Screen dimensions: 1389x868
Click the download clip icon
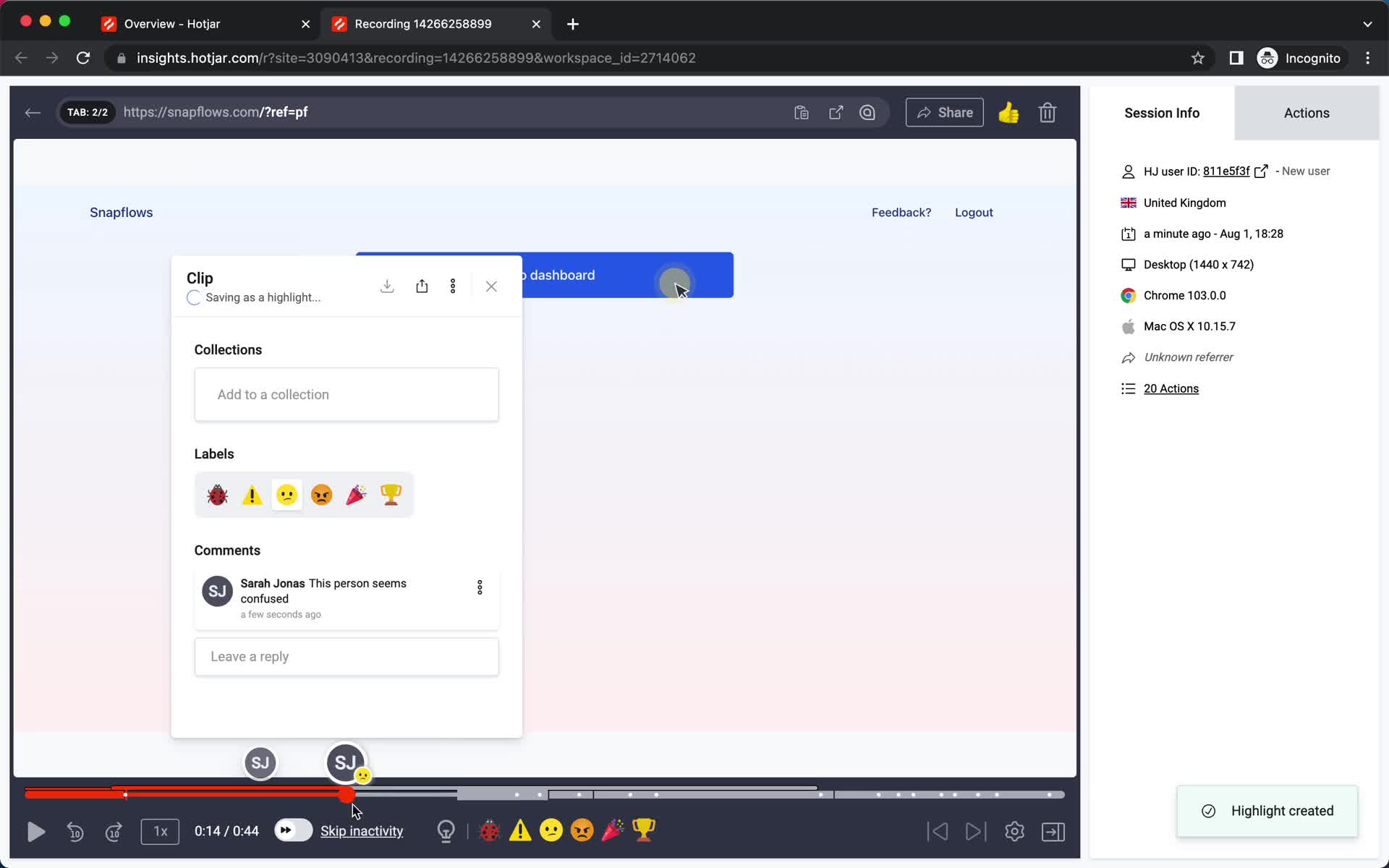pos(386,287)
